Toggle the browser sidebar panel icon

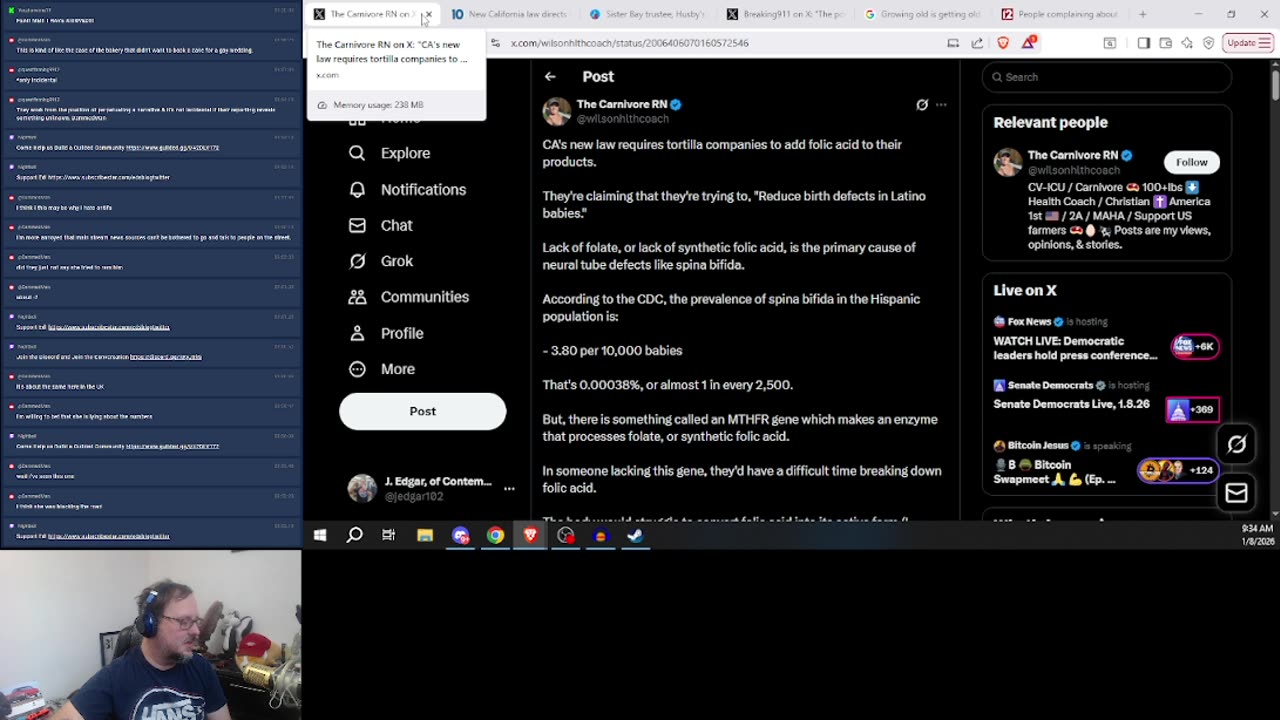pyautogui.click(x=1143, y=43)
